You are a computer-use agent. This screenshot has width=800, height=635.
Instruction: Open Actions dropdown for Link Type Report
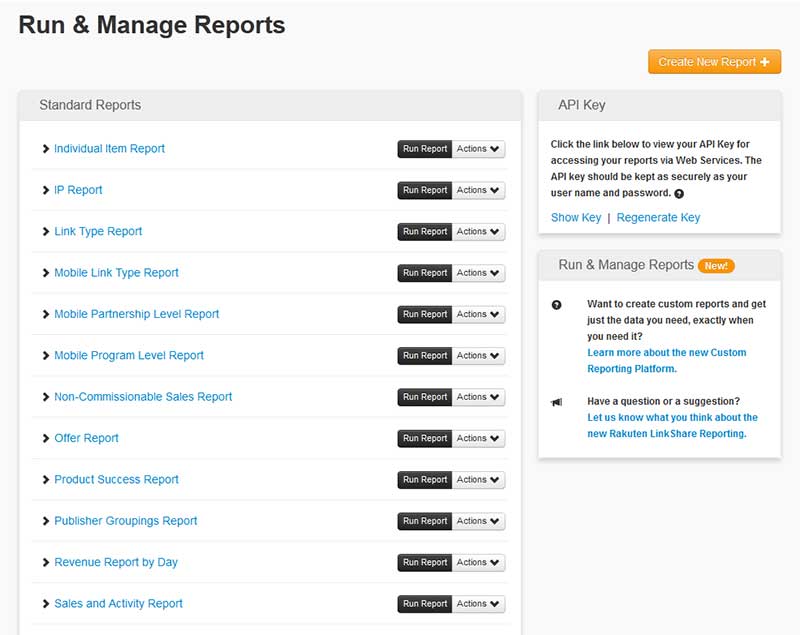[479, 232]
